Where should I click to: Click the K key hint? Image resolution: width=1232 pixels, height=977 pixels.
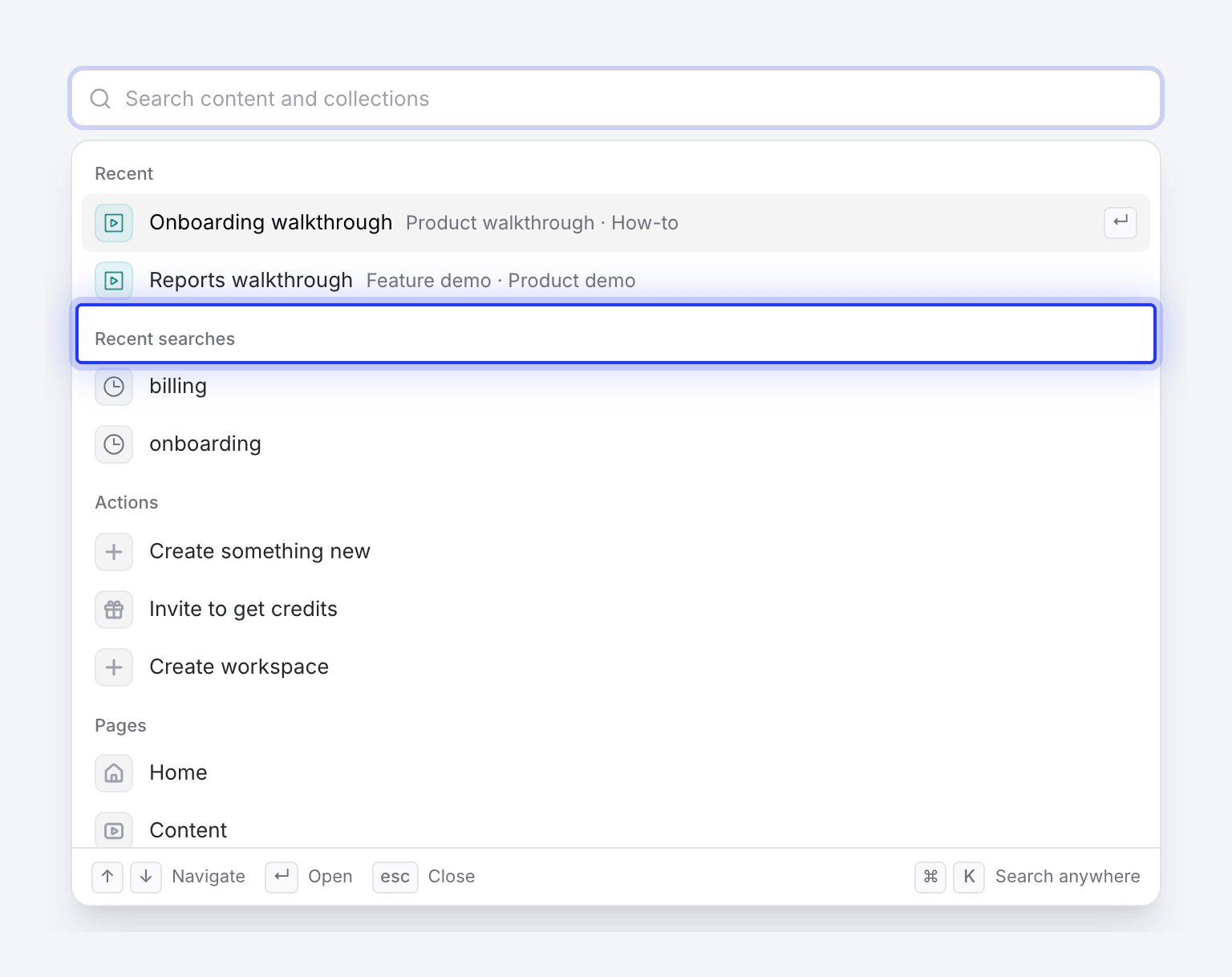969,877
